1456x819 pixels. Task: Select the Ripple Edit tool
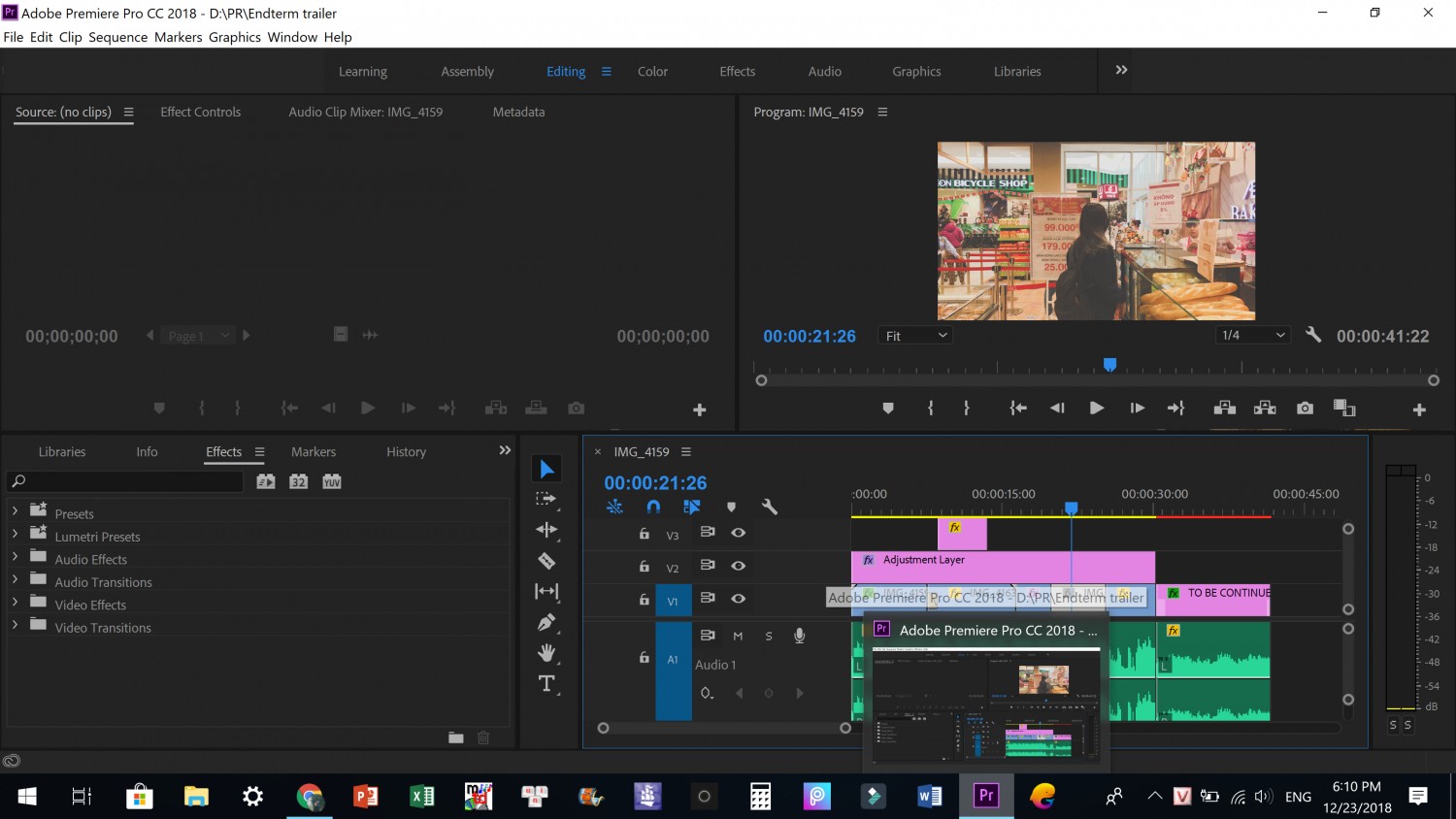546,530
